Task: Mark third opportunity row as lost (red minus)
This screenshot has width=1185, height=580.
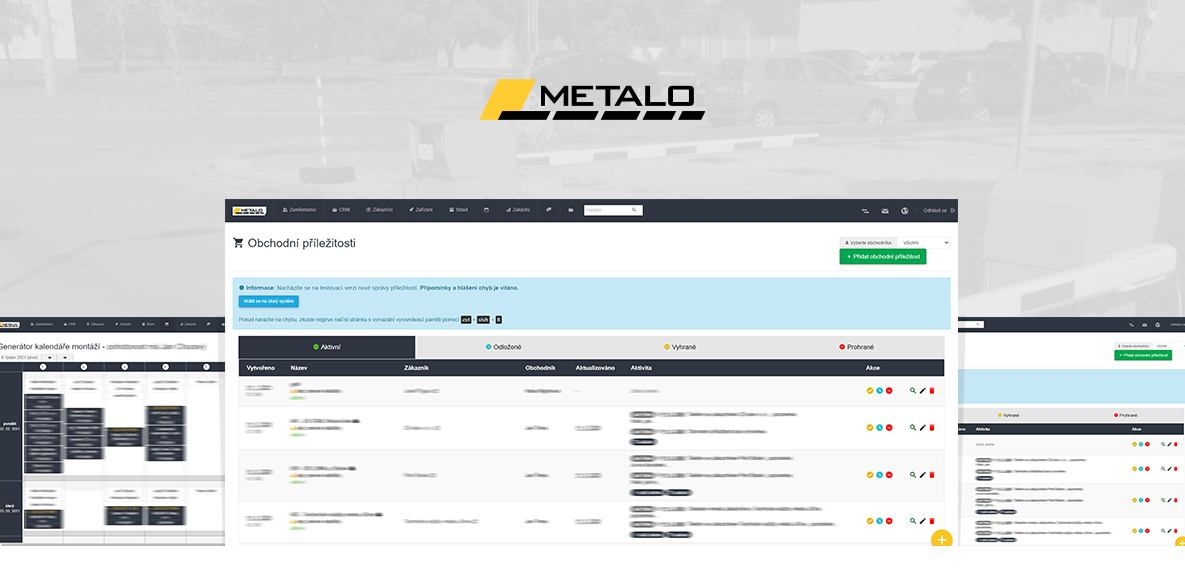Action: (889, 475)
